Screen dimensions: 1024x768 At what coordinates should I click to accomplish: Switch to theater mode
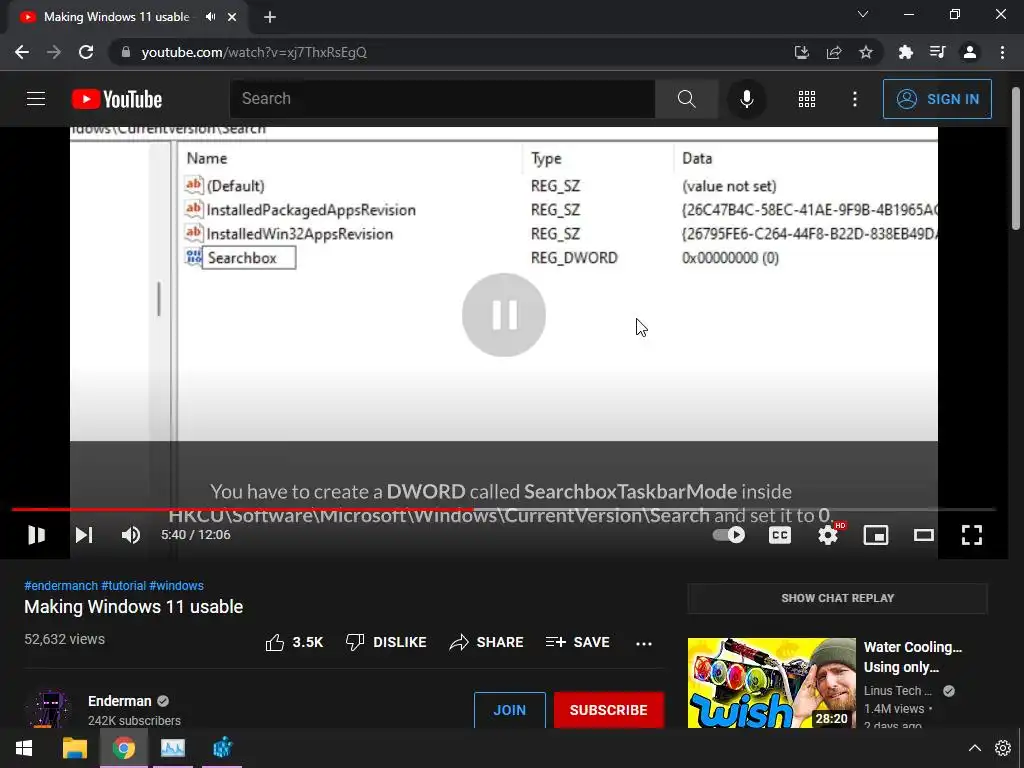(x=923, y=535)
